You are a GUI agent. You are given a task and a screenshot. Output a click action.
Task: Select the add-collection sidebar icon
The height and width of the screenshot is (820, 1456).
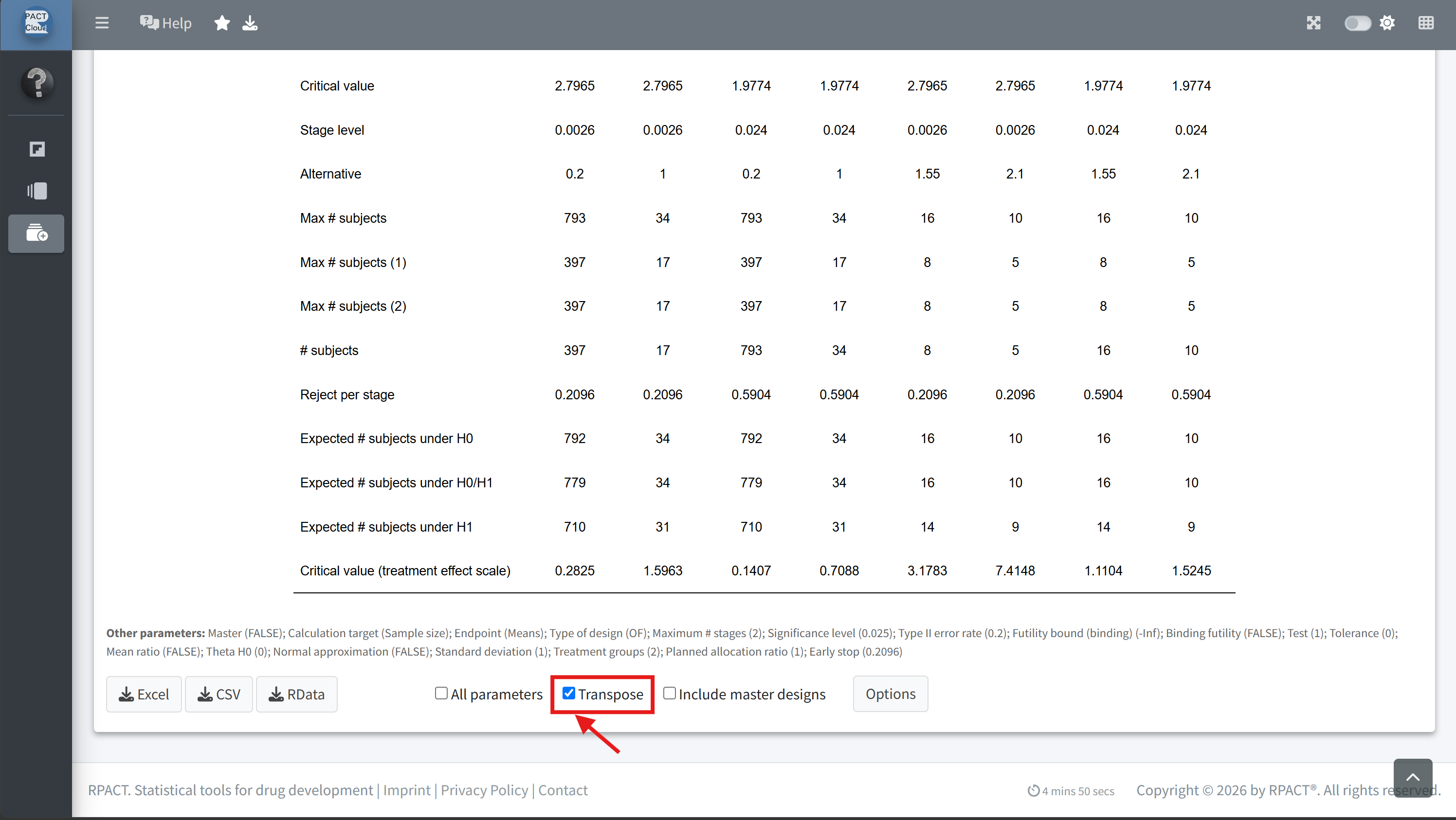tap(36, 232)
